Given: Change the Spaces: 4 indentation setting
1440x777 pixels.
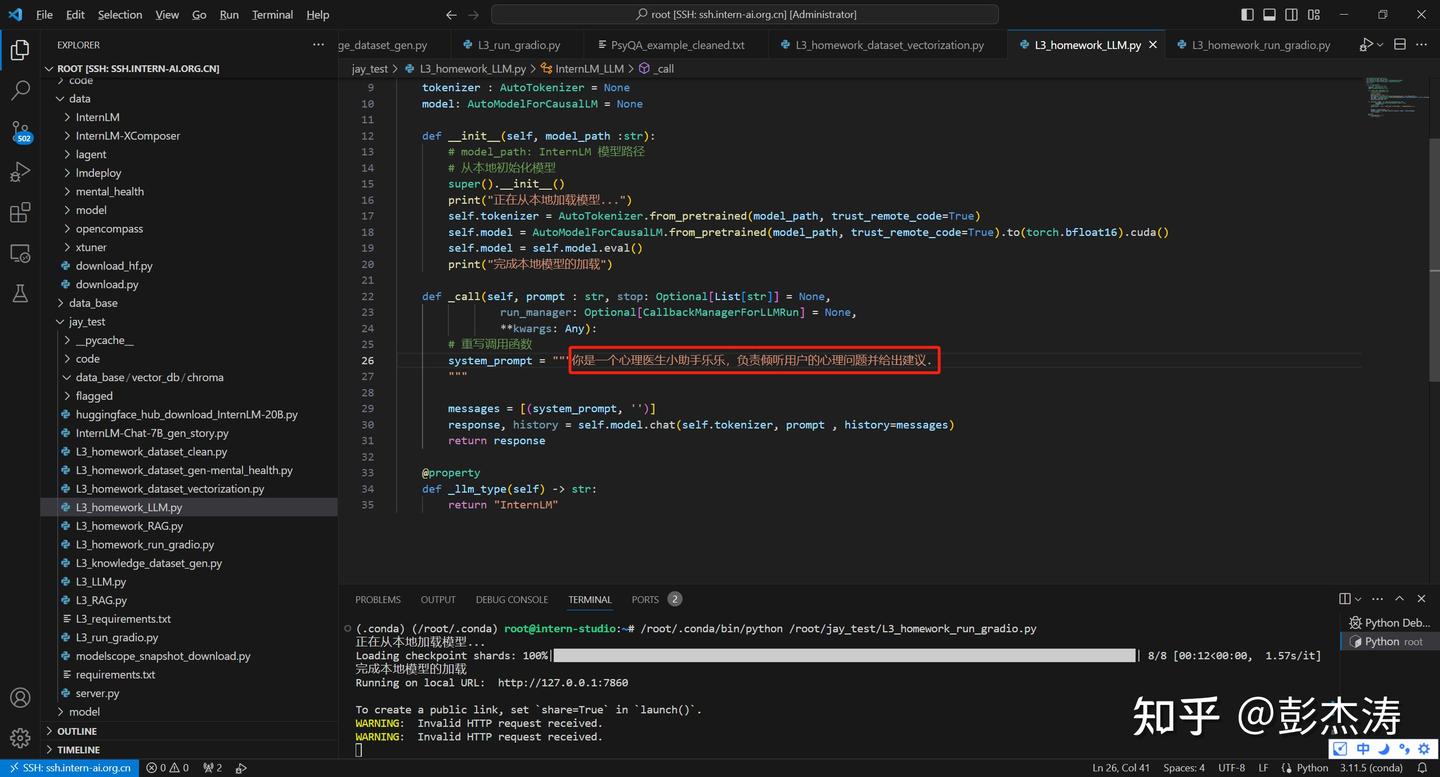Looking at the screenshot, I should 1184,768.
